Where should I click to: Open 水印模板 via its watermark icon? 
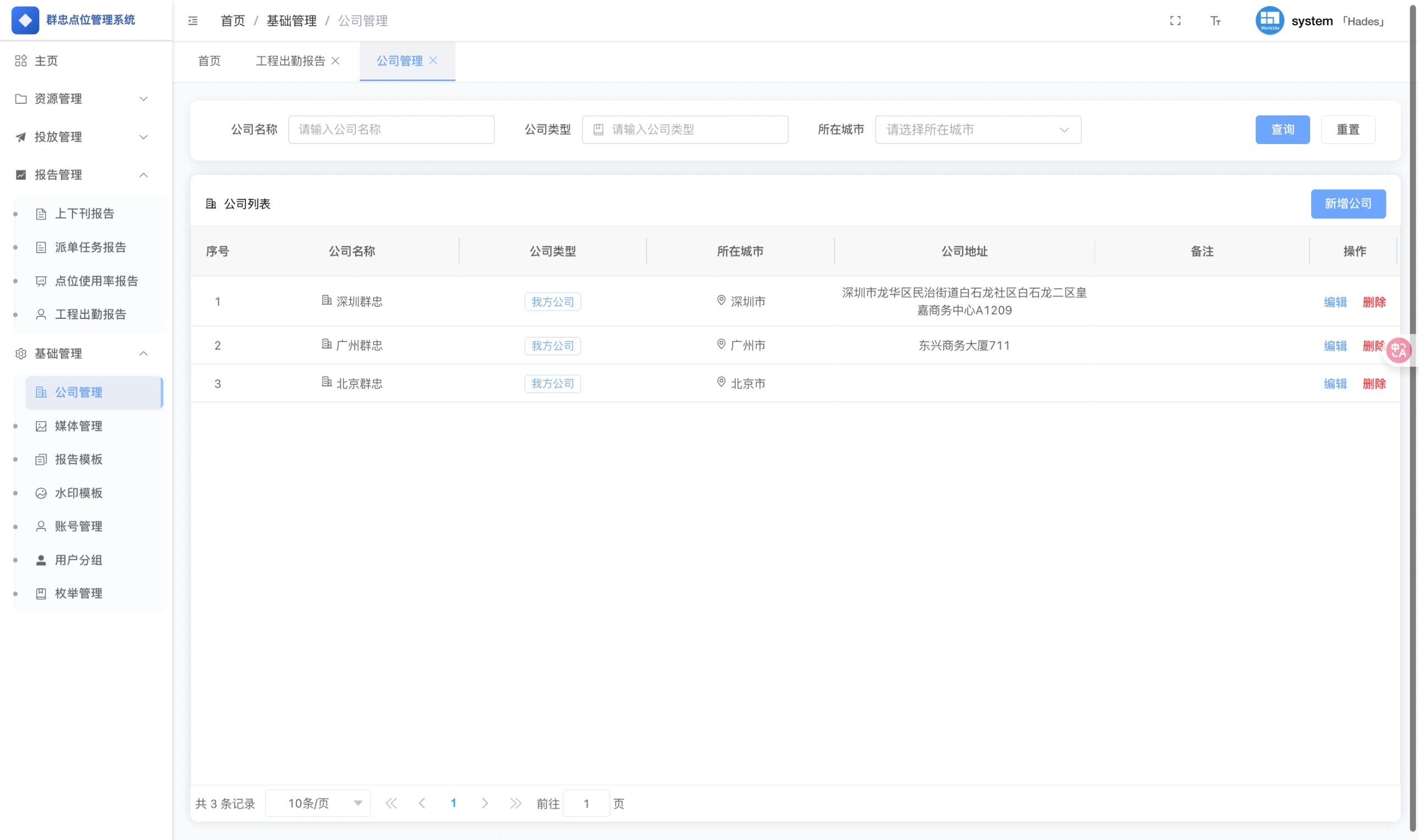(x=41, y=493)
